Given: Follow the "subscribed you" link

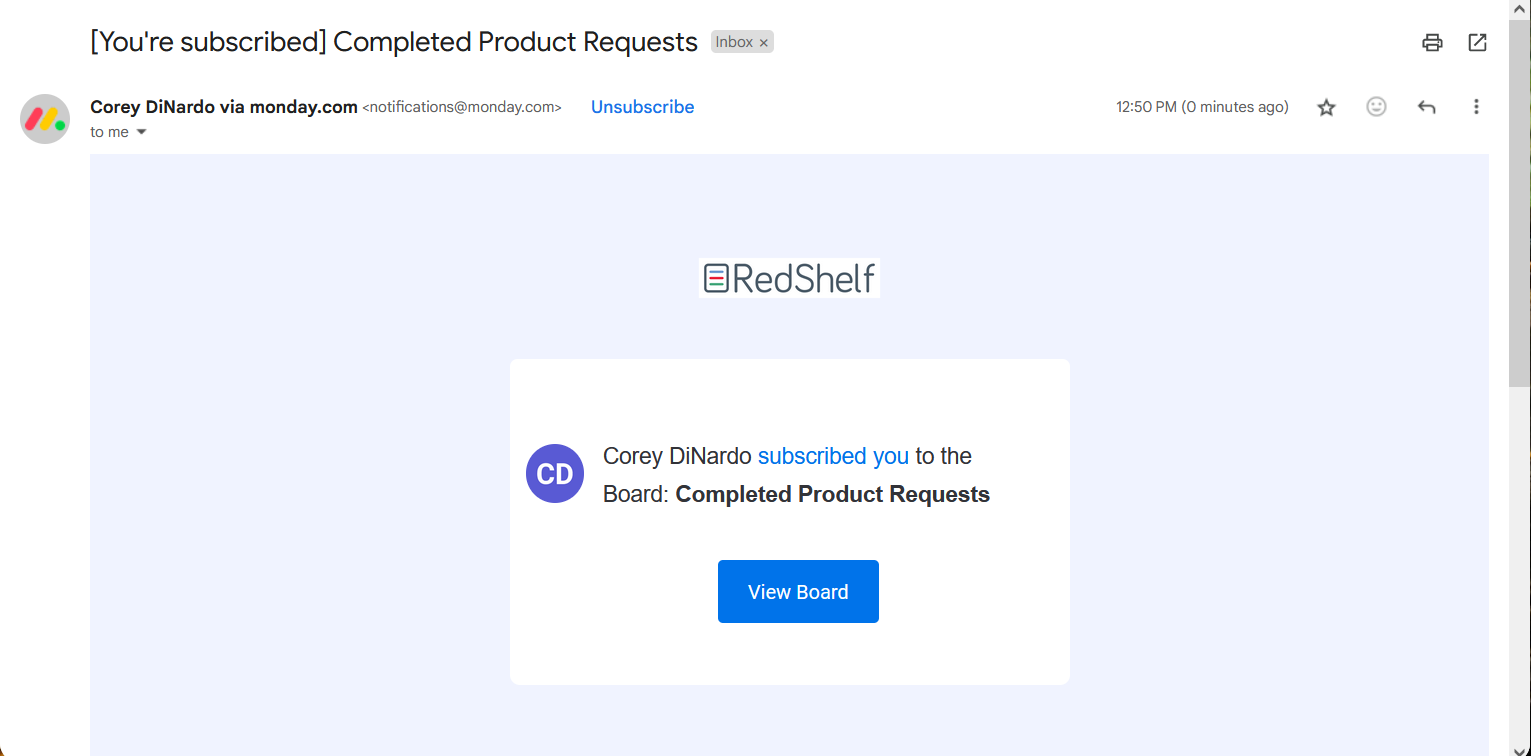Looking at the screenshot, I should click(x=833, y=456).
